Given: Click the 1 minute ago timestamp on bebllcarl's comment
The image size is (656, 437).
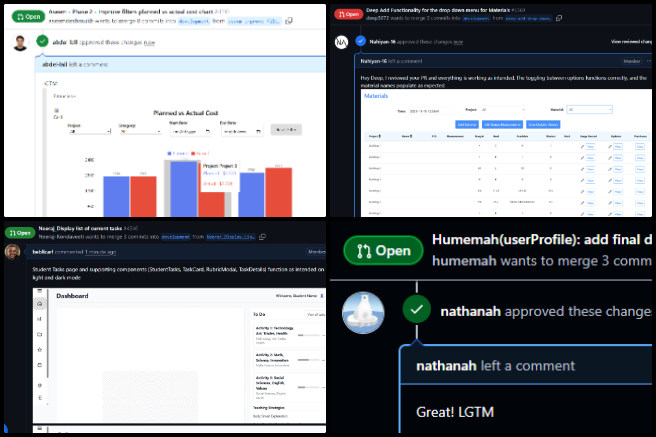Looking at the screenshot, I should (100, 252).
